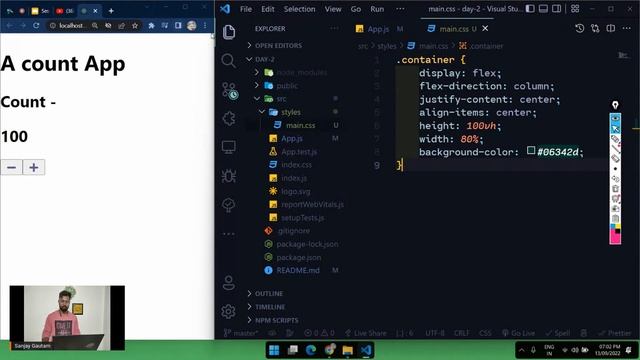Click the #06342d color swatch in editor
This screenshot has height=360, width=640.
click(x=531, y=151)
